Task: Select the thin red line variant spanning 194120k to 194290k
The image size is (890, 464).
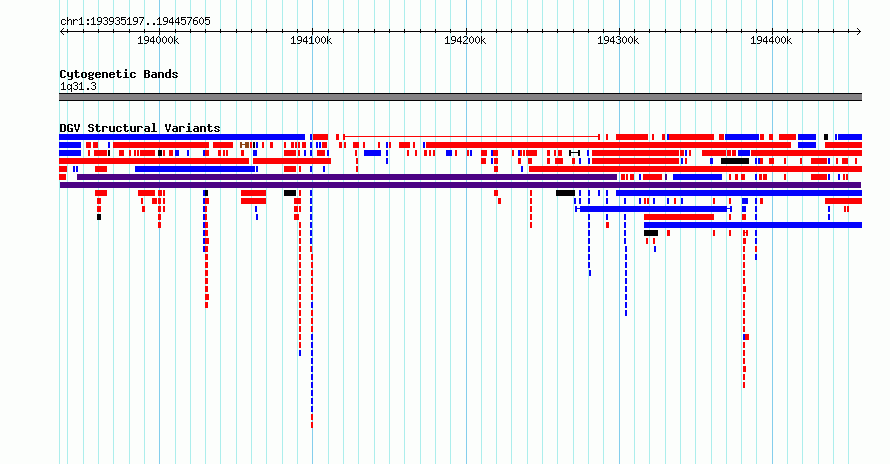Action: (x=472, y=137)
